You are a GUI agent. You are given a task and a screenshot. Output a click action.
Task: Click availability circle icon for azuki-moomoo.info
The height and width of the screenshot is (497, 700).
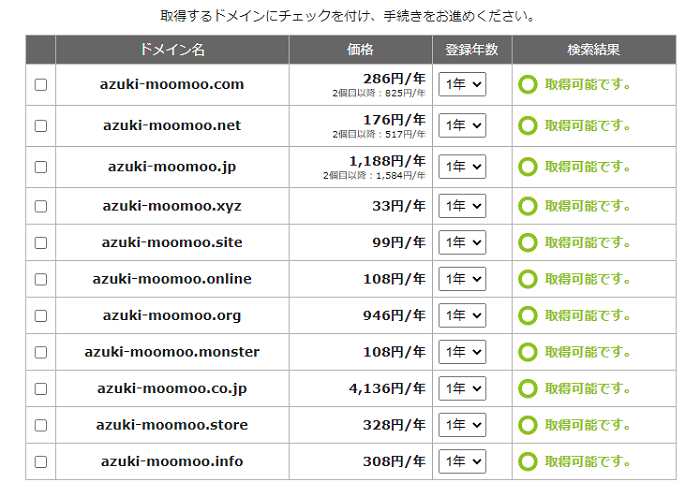[x=527, y=461]
